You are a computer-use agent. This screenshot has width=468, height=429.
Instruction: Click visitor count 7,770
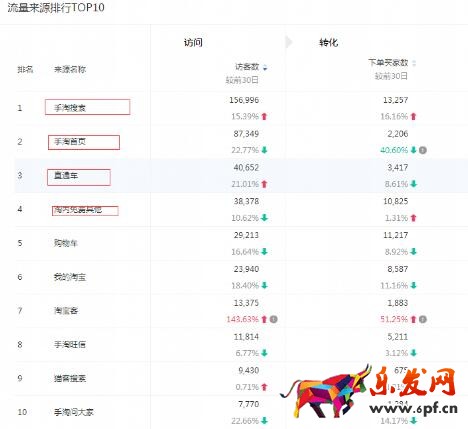point(248,404)
